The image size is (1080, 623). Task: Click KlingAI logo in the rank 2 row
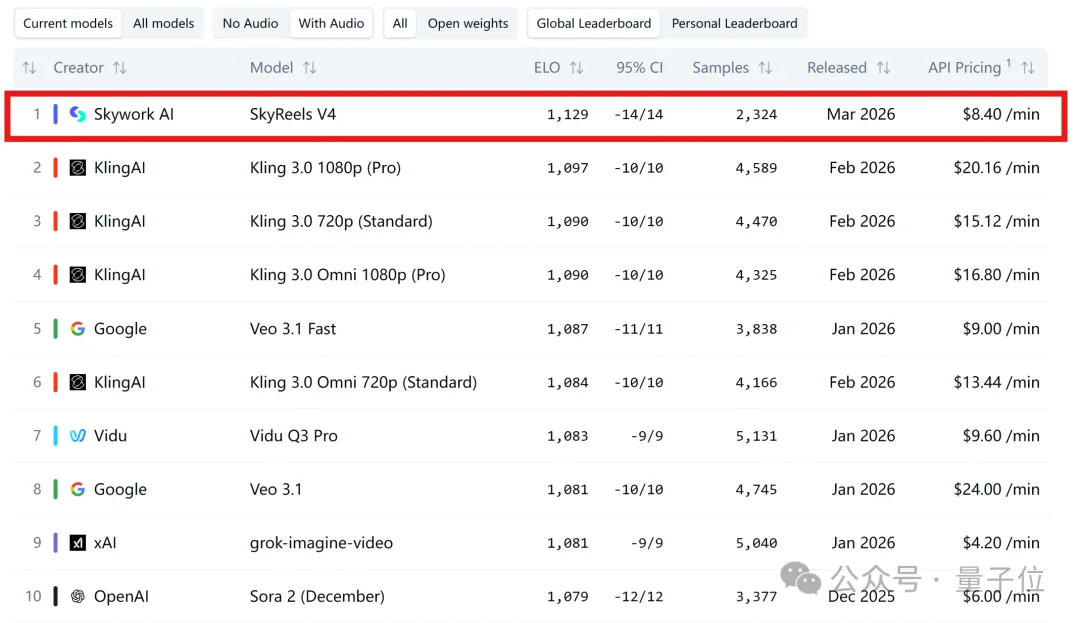coord(77,168)
